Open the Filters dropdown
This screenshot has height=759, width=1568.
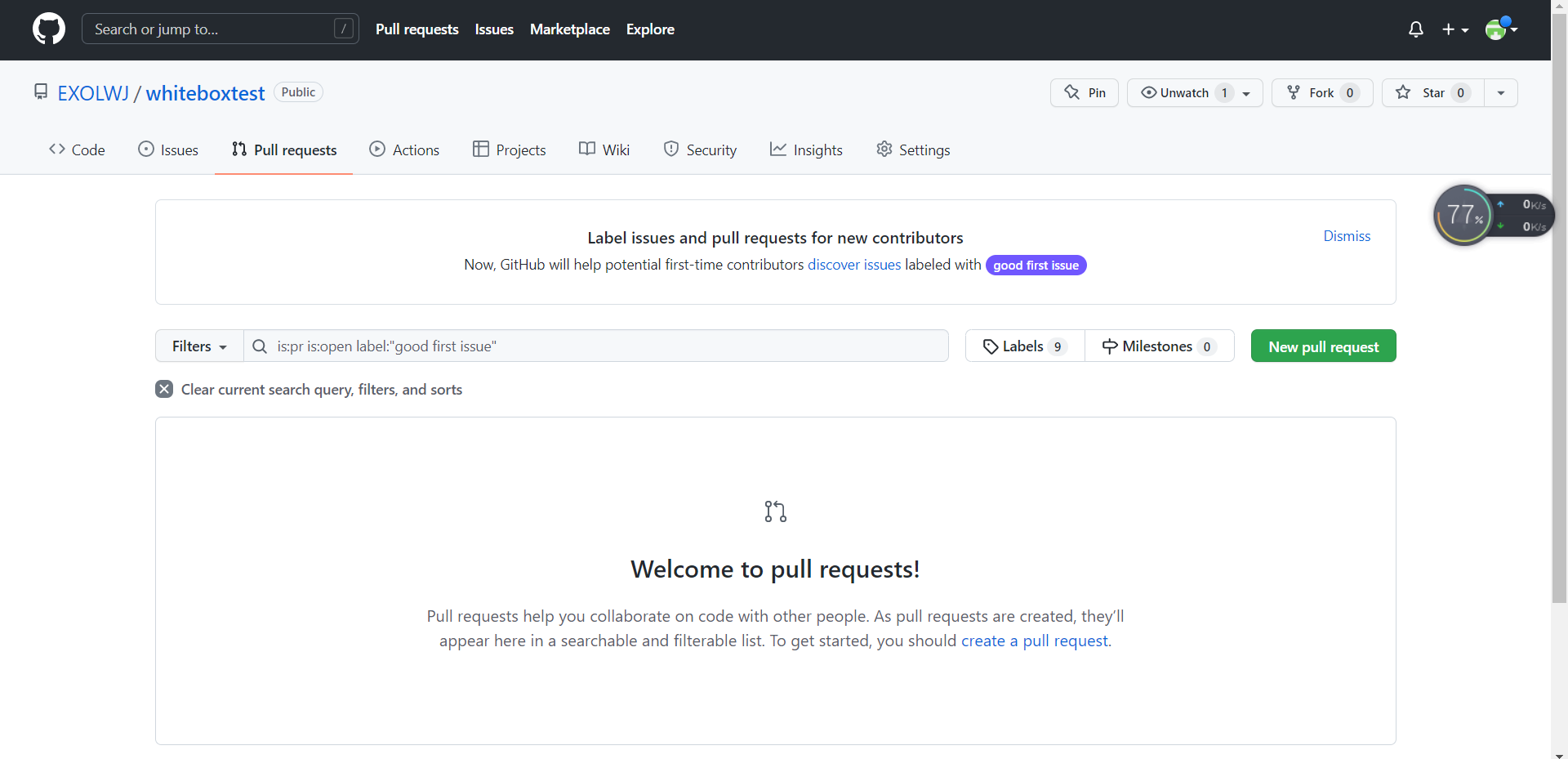(199, 346)
